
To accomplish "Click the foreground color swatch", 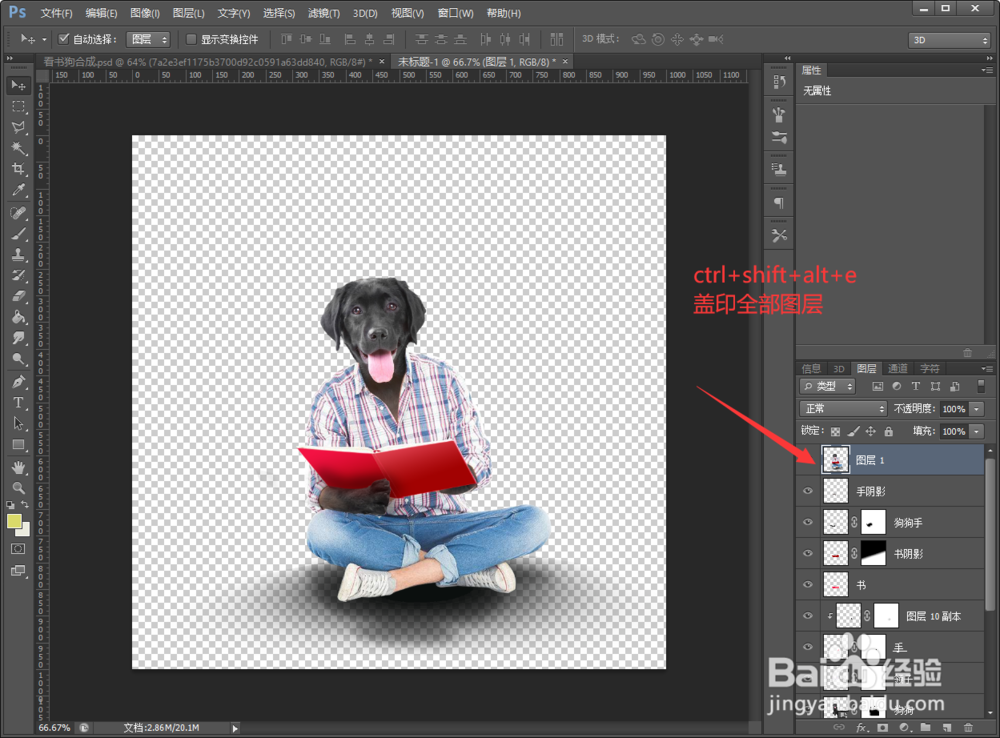I will pyautogui.click(x=14, y=522).
